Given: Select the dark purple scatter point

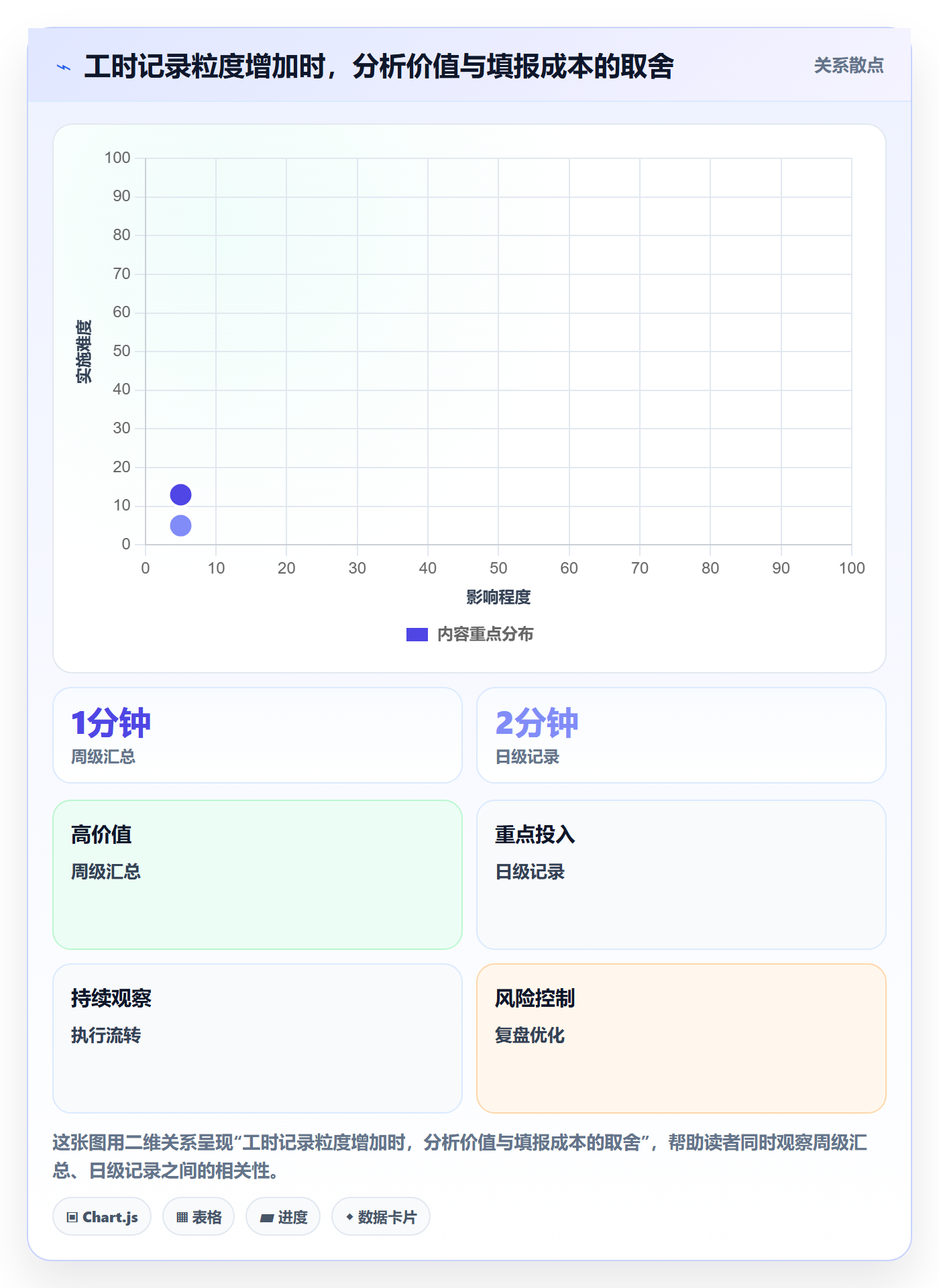Looking at the screenshot, I should click(180, 495).
